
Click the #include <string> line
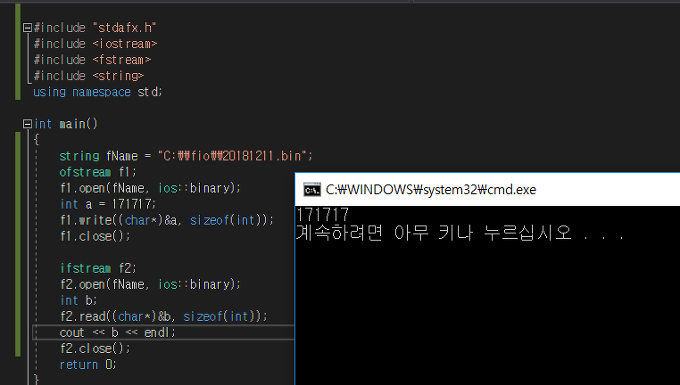[x=89, y=76]
